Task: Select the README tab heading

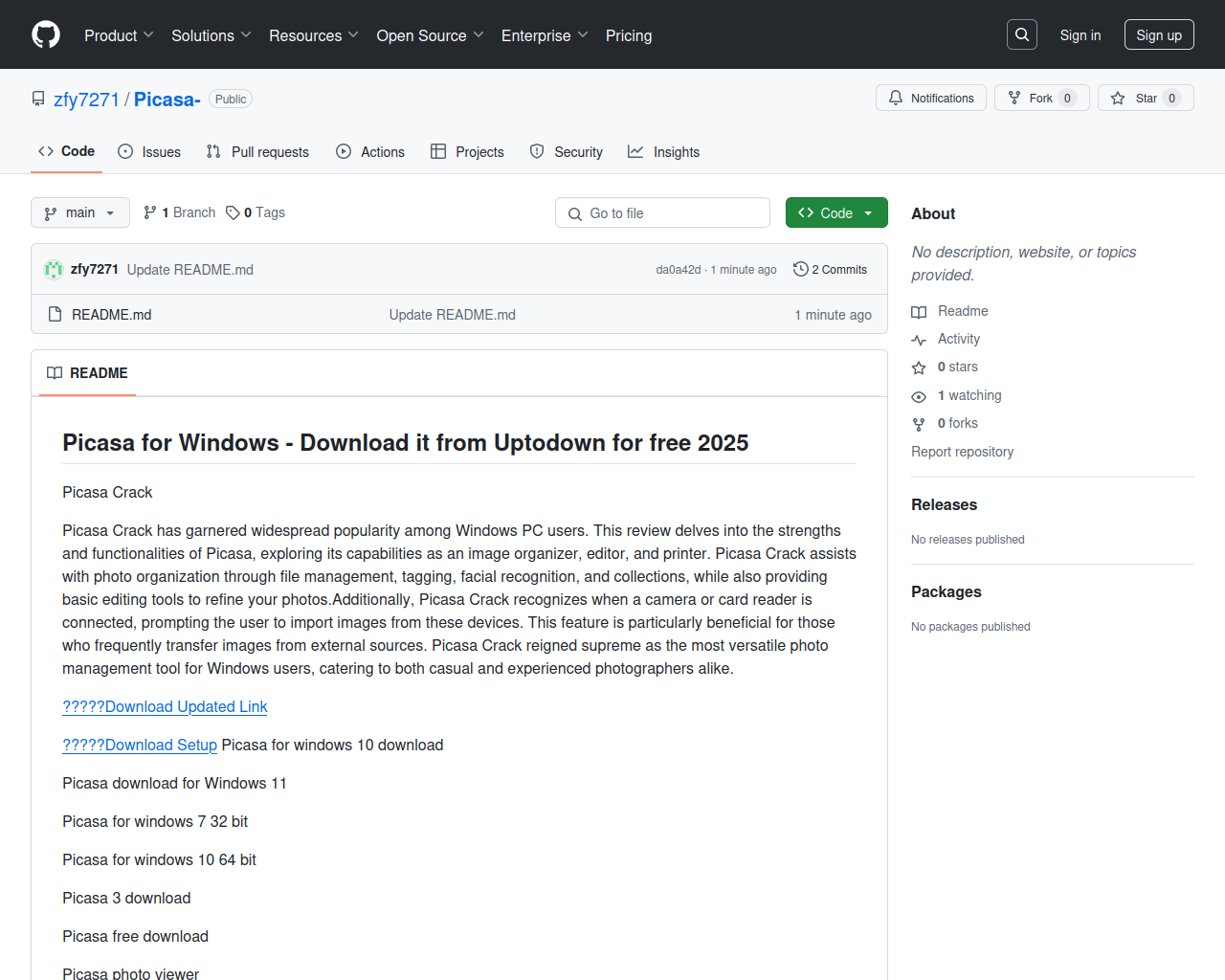Action: click(87, 373)
